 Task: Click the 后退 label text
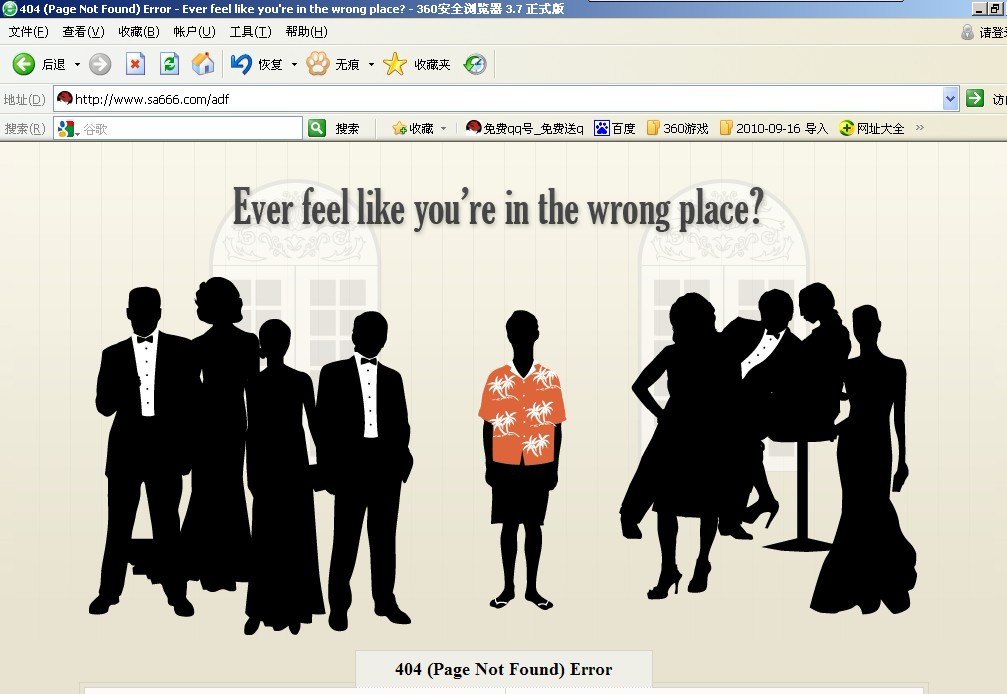(x=53, y=64)
